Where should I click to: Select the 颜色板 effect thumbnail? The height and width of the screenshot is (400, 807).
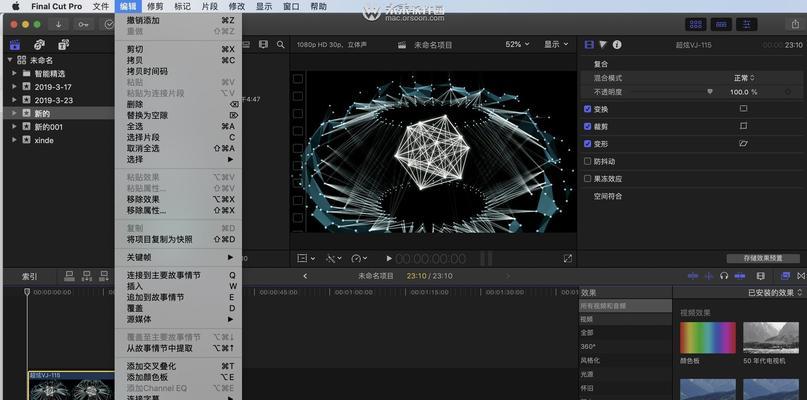[707, 338]
